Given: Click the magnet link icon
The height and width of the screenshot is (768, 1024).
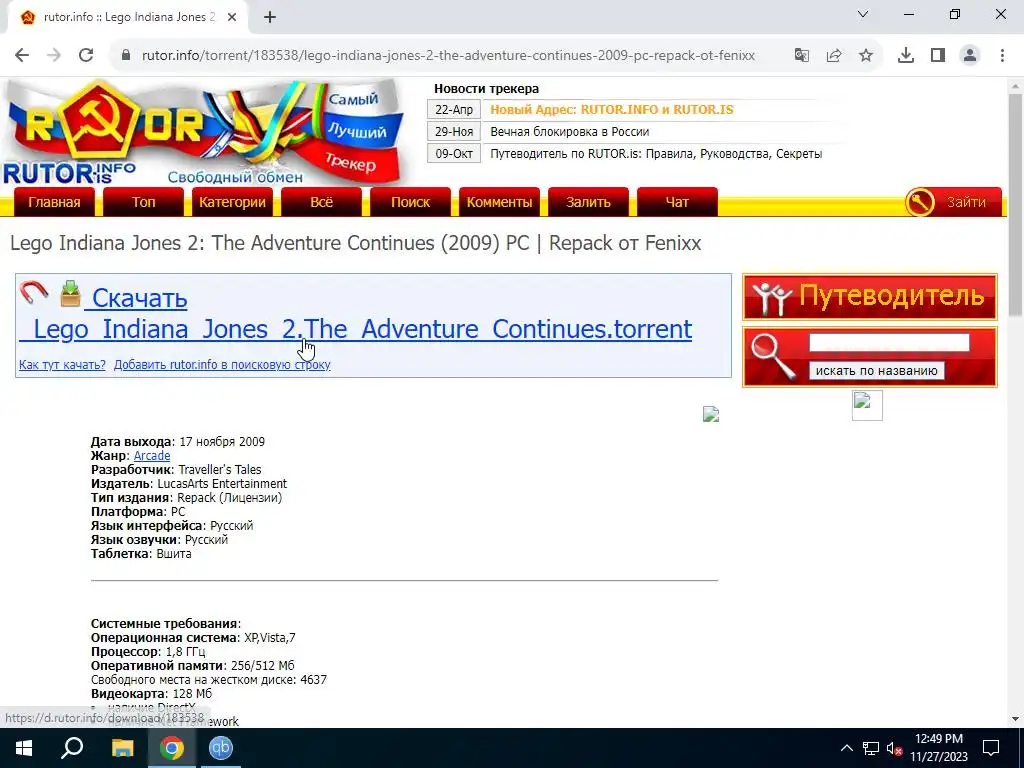Looking at the screenshot, I should click(33, 293).
